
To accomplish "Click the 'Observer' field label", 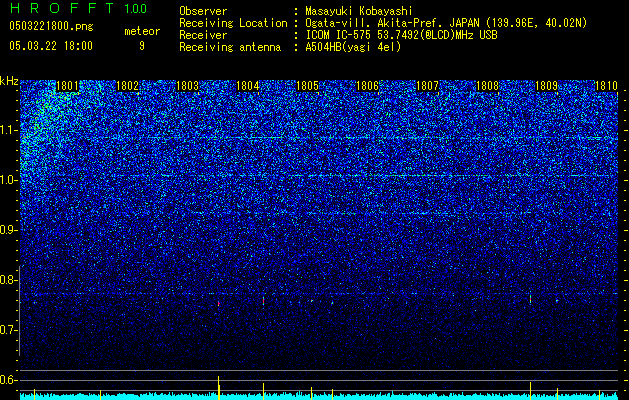I will 203,11.
